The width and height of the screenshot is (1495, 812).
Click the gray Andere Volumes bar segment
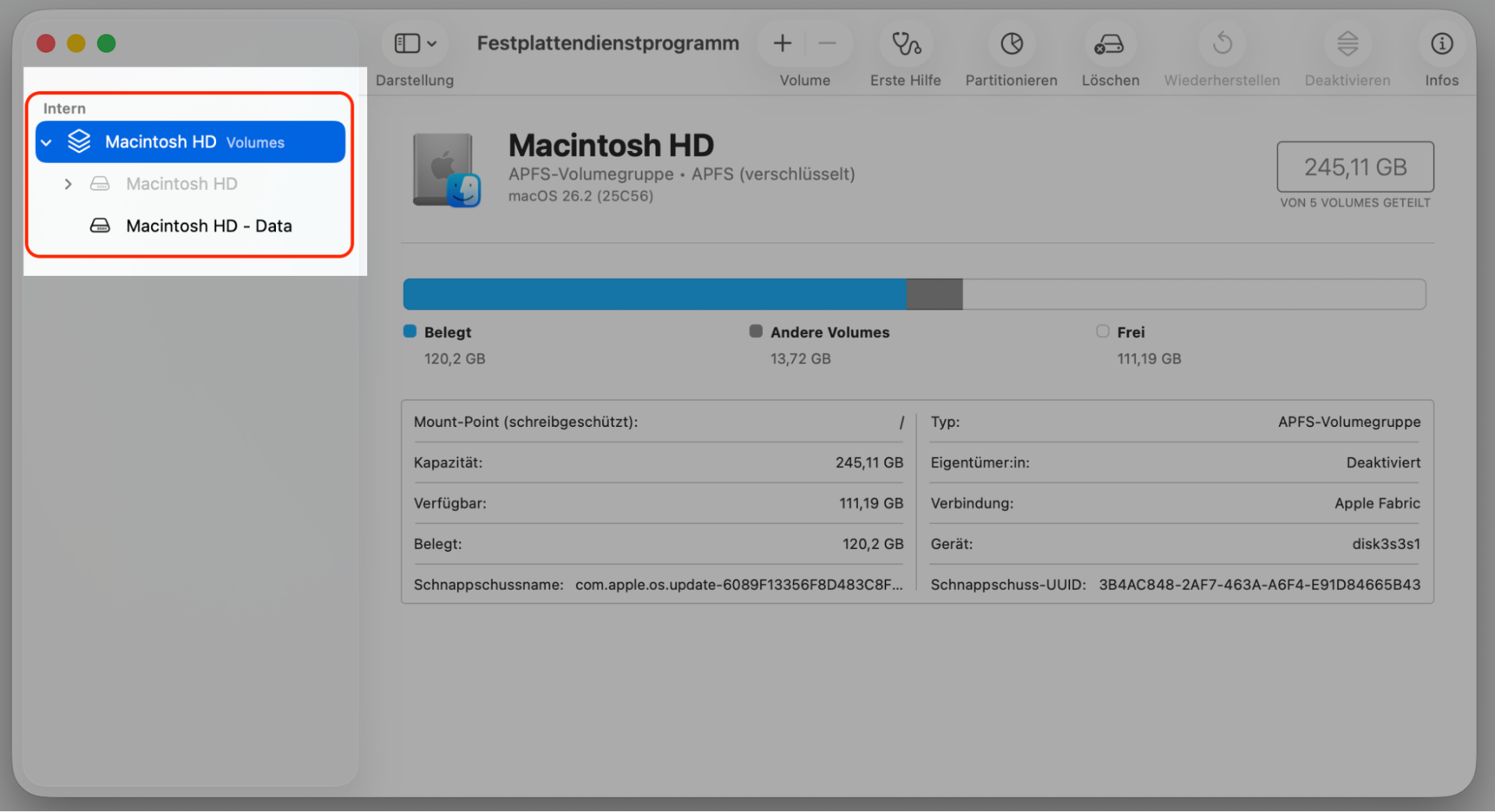tap(934, 295)
